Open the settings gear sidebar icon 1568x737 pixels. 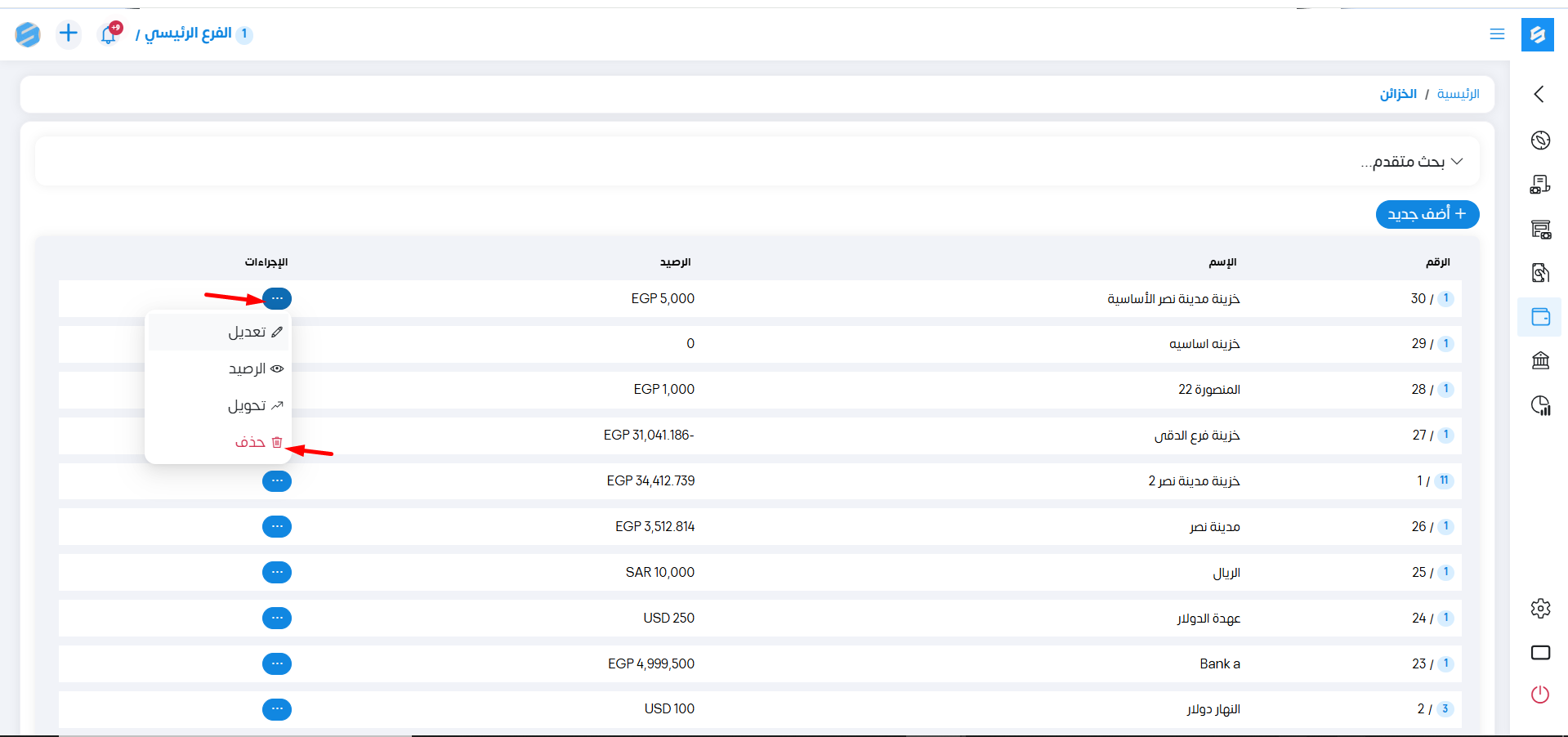tap(1540, 609)
